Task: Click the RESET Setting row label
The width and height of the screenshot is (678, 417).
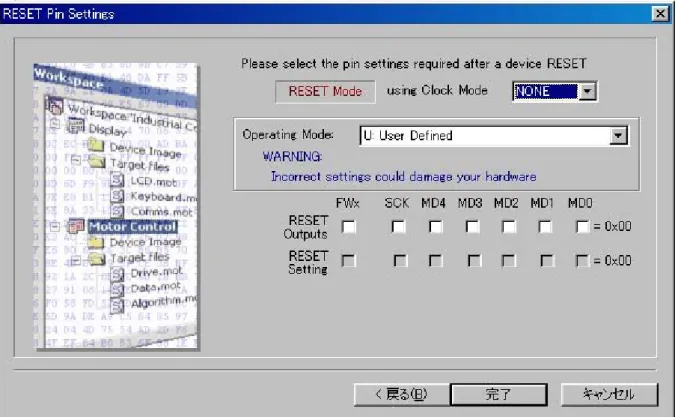Action: click(x=308, y=262)
